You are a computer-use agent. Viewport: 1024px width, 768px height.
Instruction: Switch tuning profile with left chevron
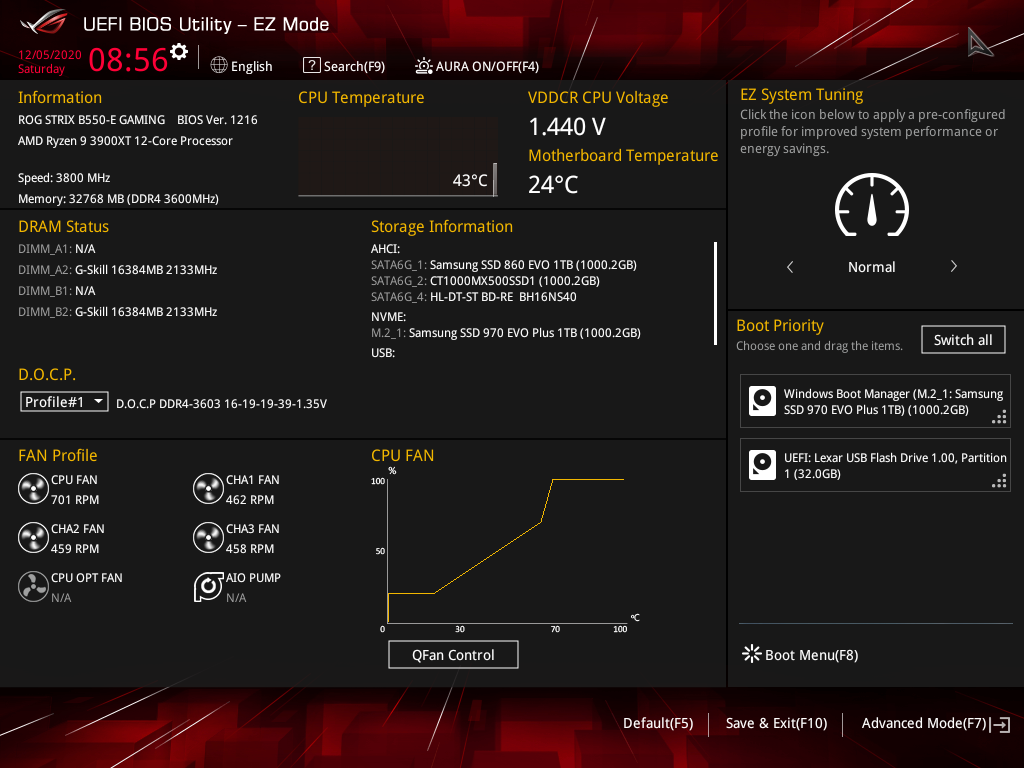tap(790, 266)
